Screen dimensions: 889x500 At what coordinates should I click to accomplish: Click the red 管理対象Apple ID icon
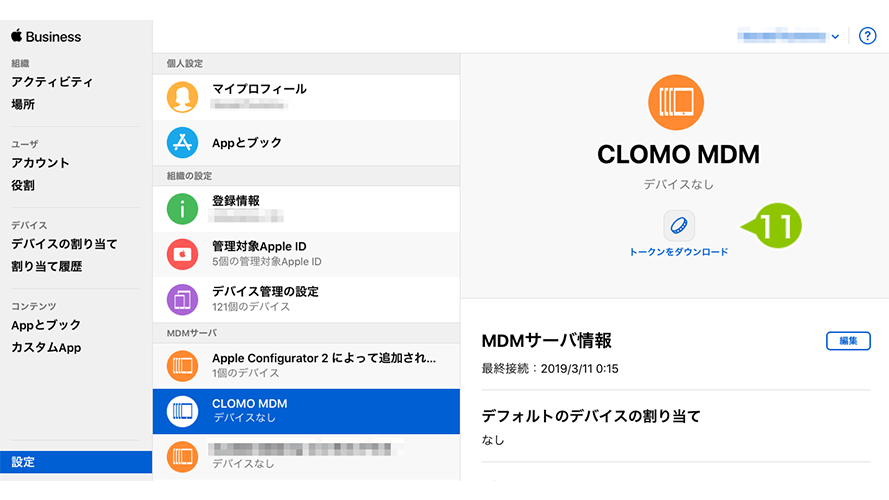(182, 254)
